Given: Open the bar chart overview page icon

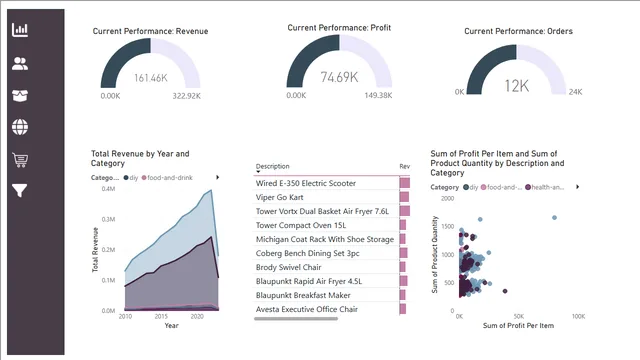Looking at the screenshot, I should click(20, 30).
